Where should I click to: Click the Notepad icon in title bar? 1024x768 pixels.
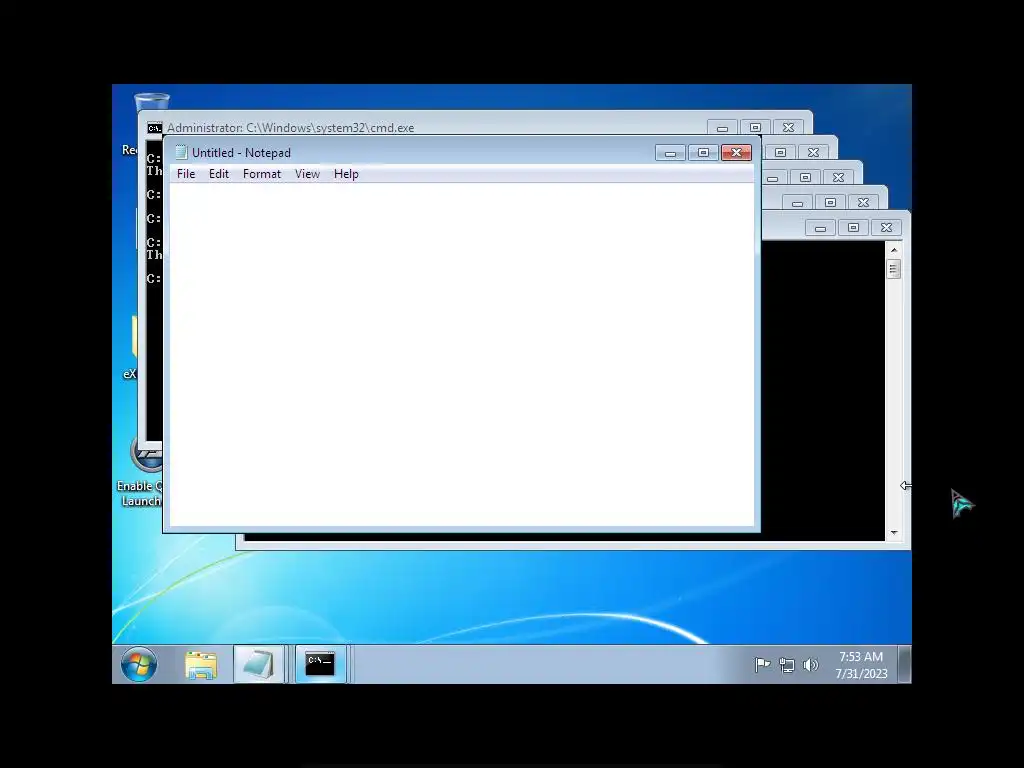[x=181, y=152]
